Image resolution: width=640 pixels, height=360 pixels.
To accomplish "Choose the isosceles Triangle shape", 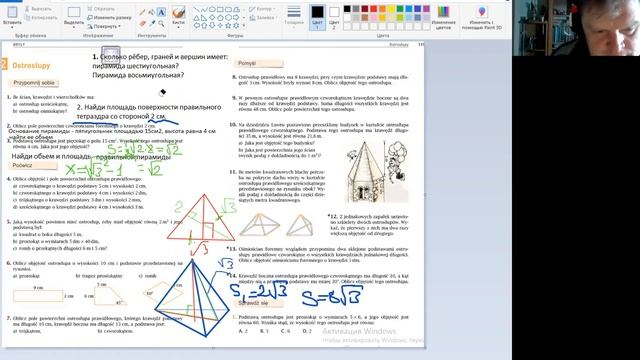I will [197, 18].
